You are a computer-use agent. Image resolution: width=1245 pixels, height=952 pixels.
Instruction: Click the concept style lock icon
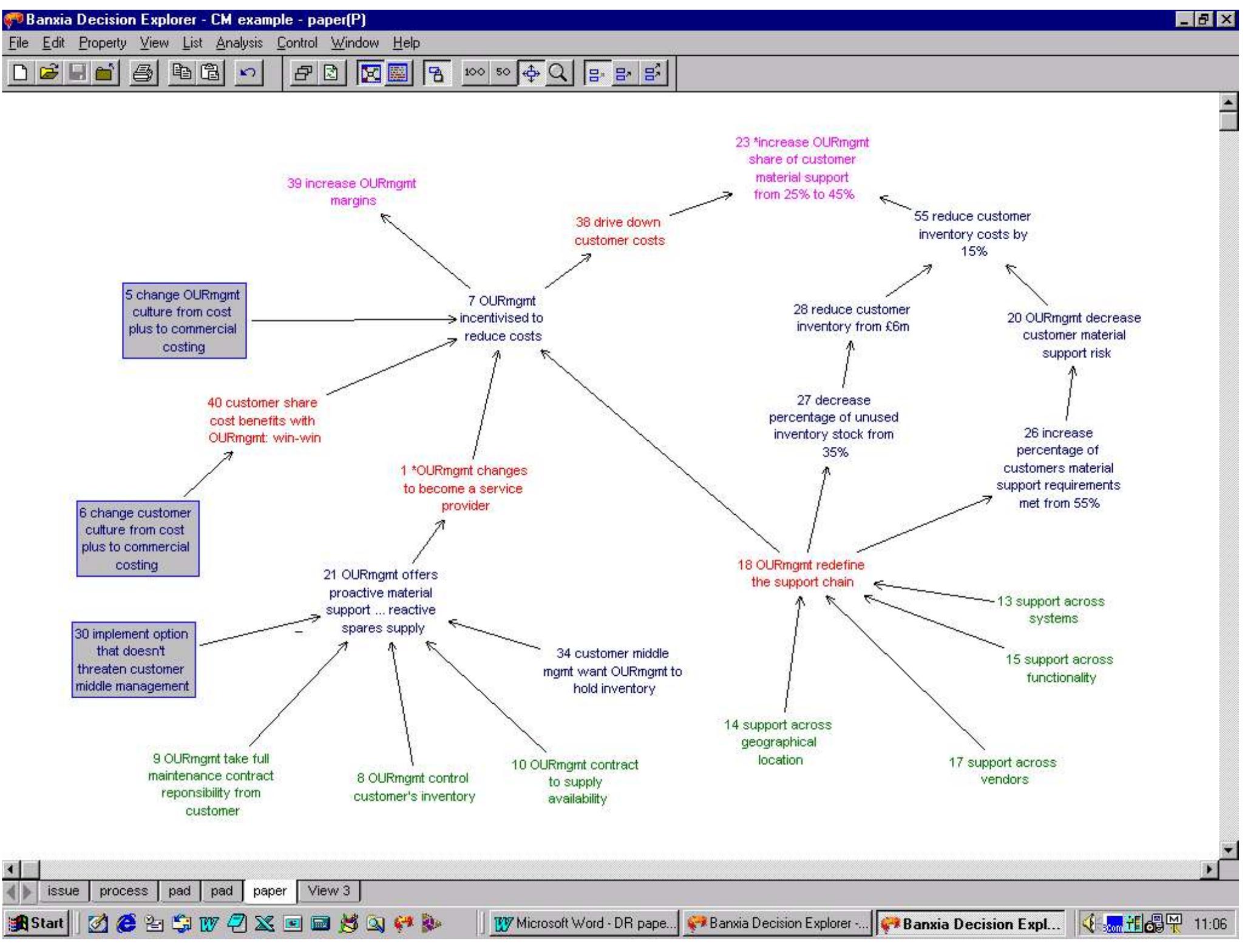tap(436, 73)
